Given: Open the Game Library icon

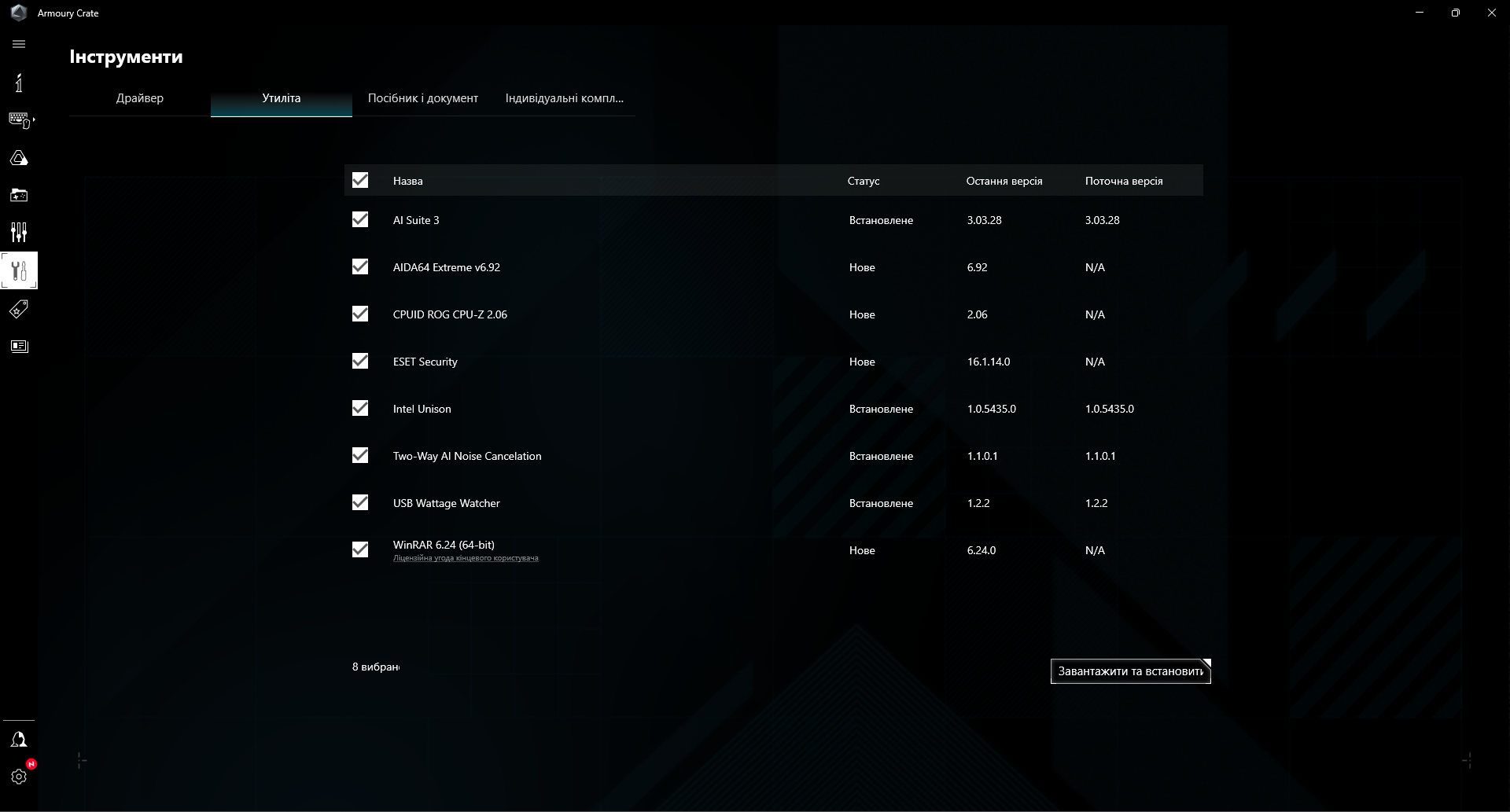Looking at the screenshot, I should click(19, 195).
